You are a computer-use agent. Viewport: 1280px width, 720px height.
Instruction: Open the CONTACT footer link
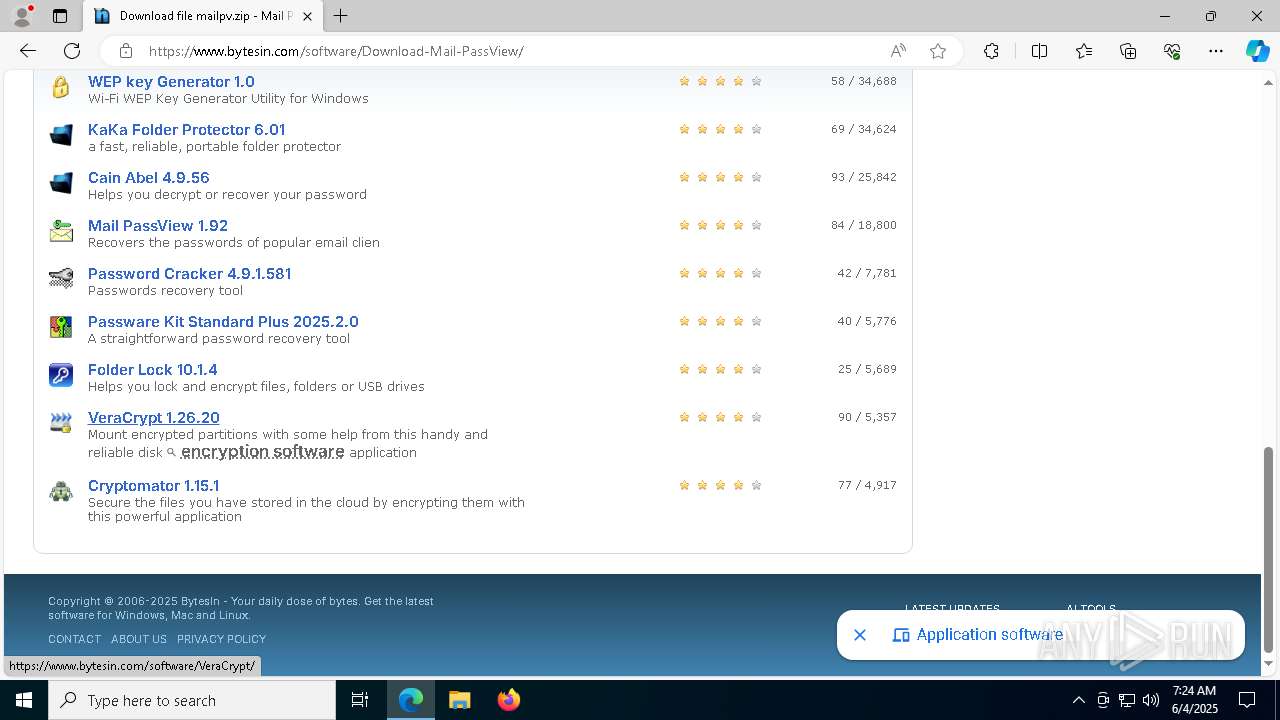point(74,639)
